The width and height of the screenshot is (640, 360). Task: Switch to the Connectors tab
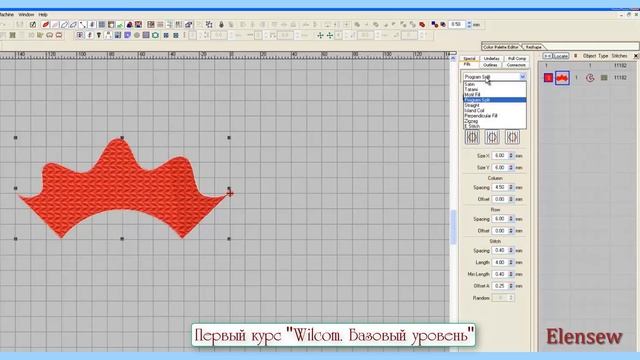[x=516, y=65]
